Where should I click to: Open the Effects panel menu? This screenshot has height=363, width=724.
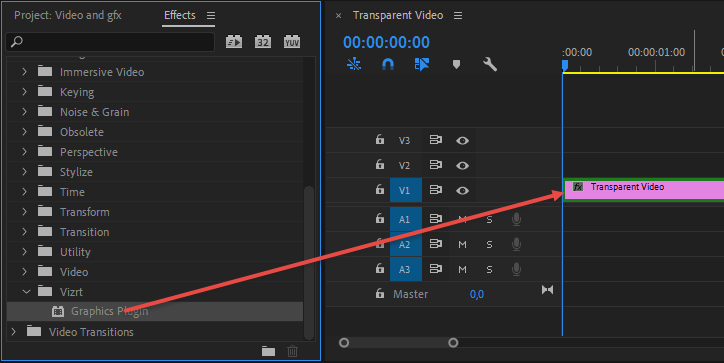[211, 16]
